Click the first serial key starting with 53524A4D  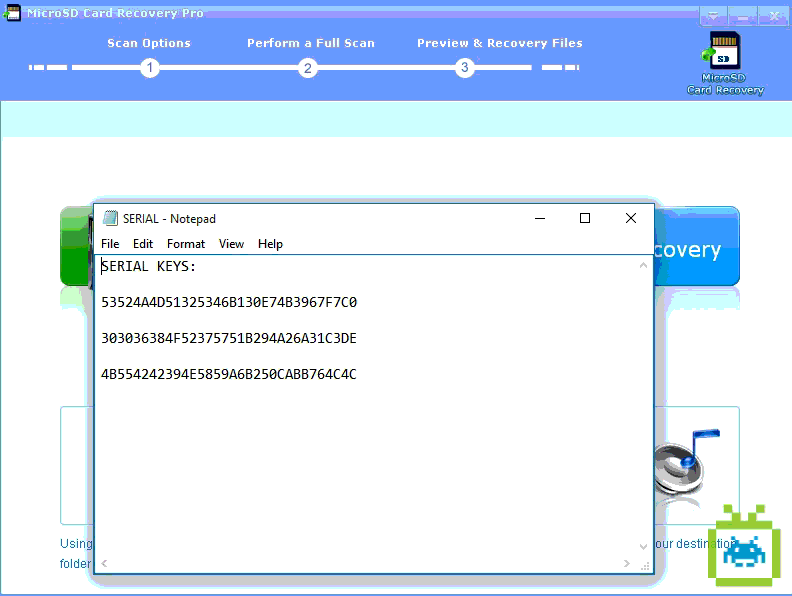tap(229, 302)
